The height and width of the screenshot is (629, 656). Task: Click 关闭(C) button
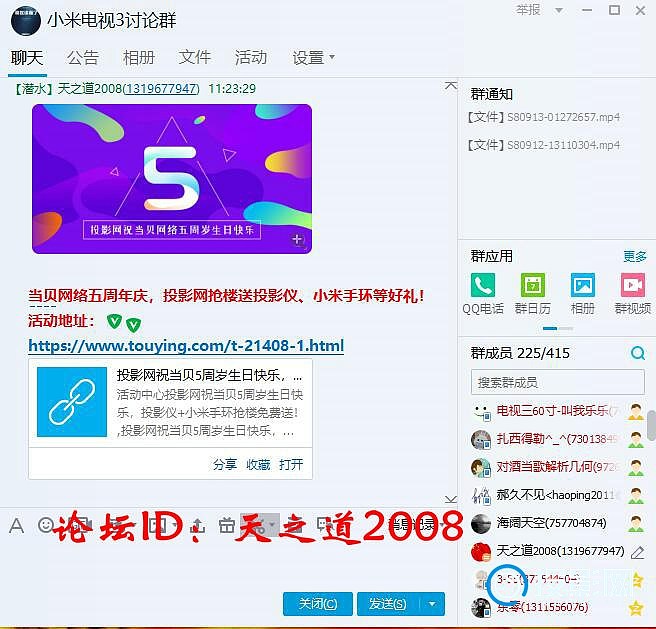pyautogui.click(x=318, y=604)
